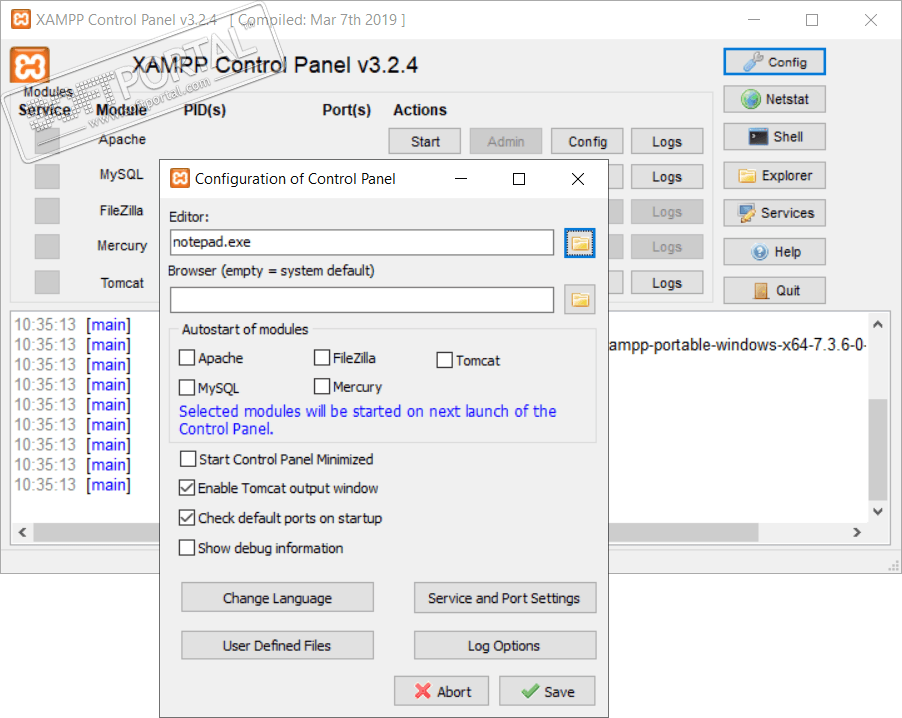Click the FileZilla module label

click(x=121, y=211)
